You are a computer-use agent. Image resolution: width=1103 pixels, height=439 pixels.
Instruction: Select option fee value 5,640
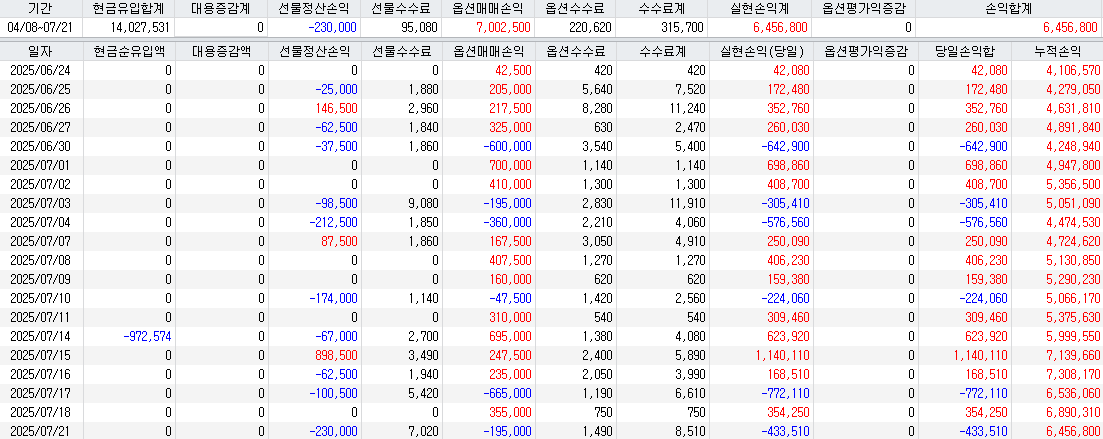pos(597,89)
